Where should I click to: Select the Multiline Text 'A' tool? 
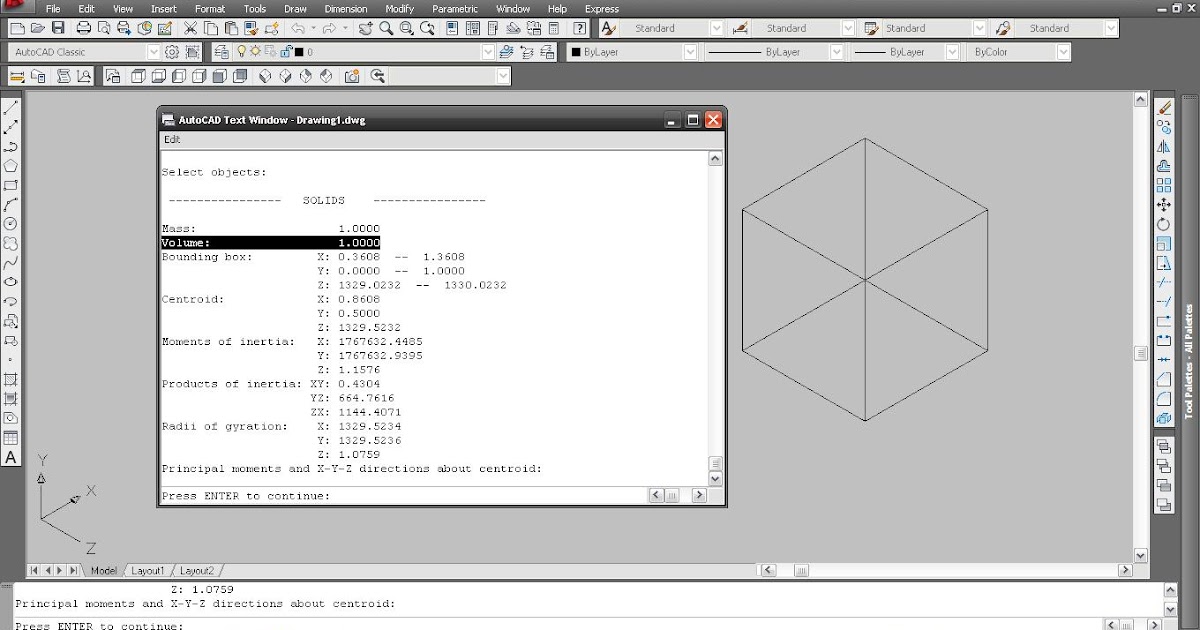pyautogui.click(x=11, y=458)
